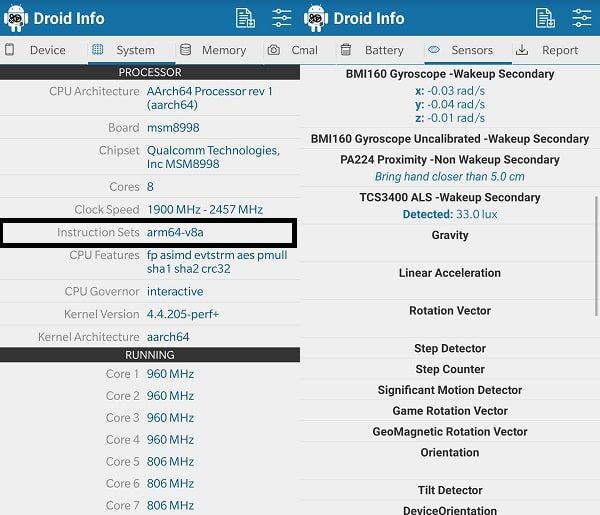Click the 'Detected: 33.0 lux' reading
The width and height of the screenshot is (600, 515).
pos(450,214)
